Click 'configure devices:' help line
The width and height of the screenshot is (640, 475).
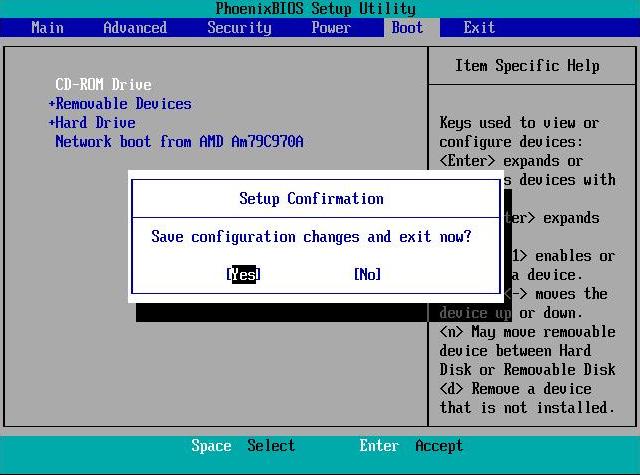511,142
